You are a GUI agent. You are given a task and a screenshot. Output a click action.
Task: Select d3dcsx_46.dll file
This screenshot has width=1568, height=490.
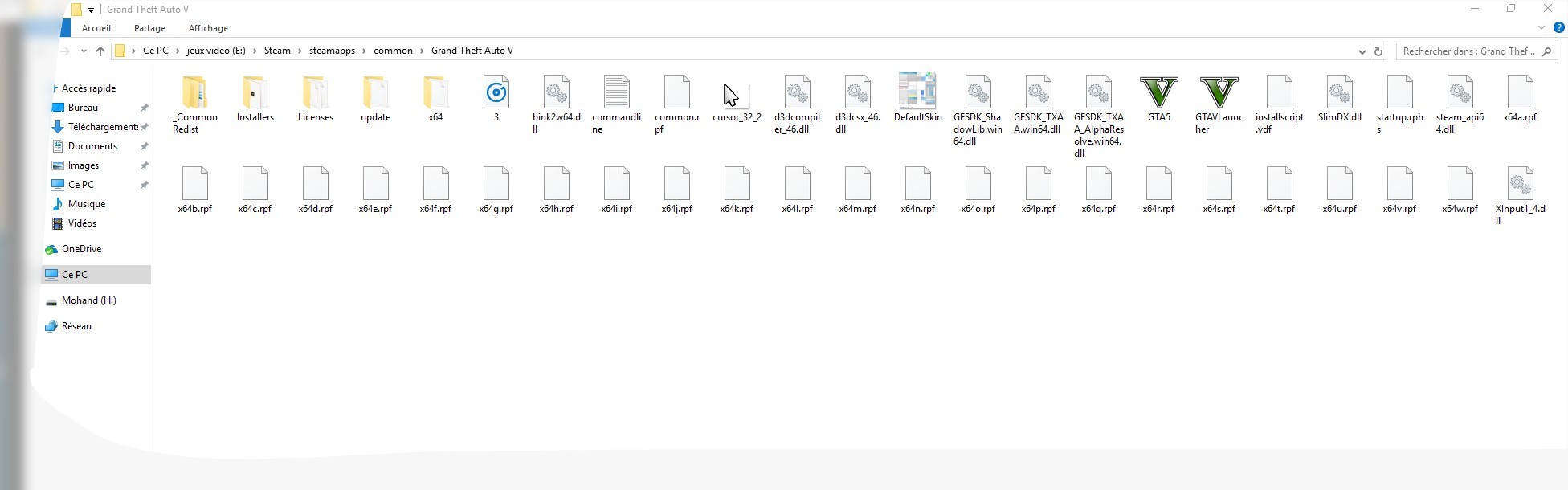(x=858, y=105)
